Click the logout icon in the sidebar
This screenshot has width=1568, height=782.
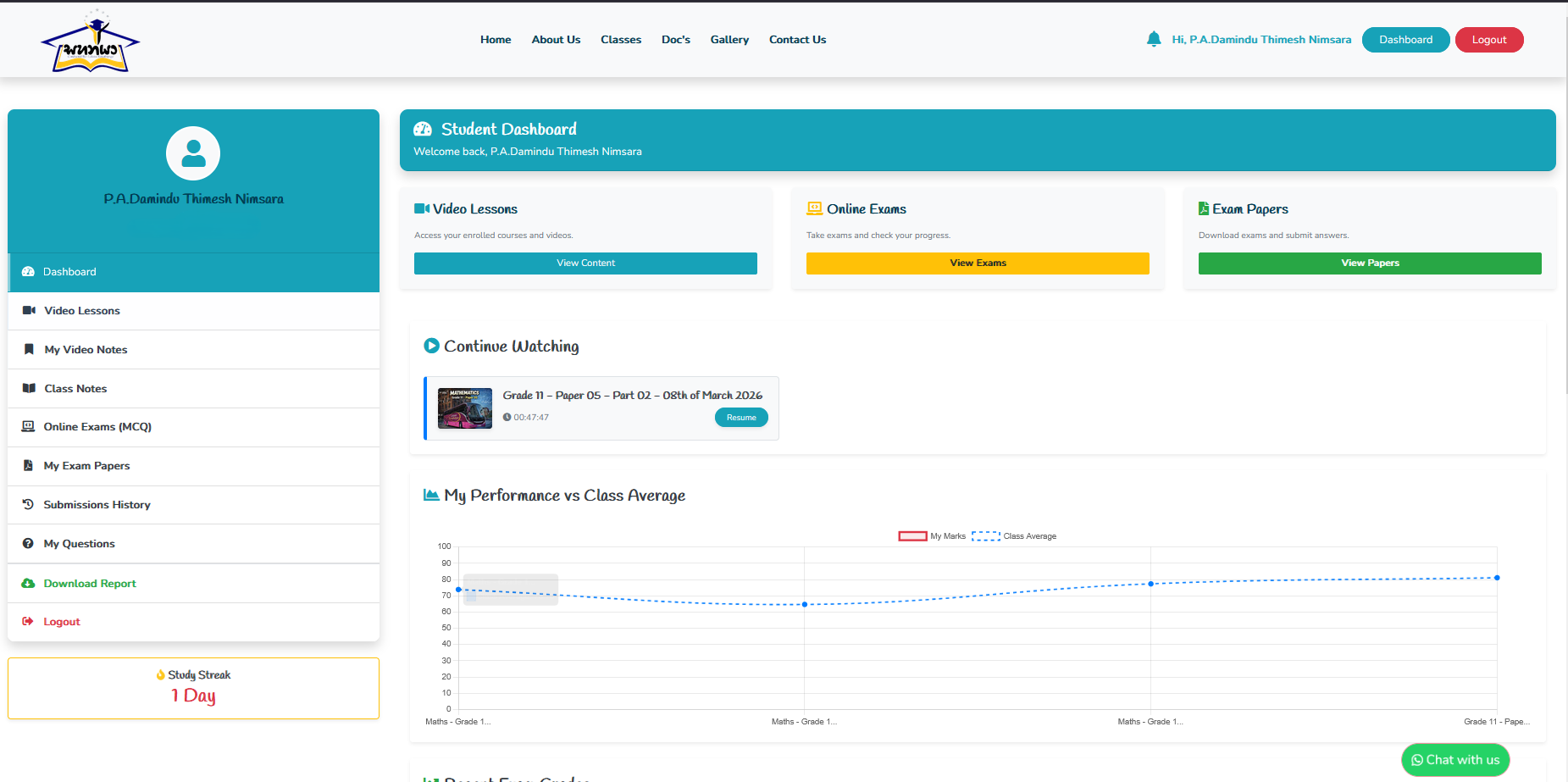[28, 621]
